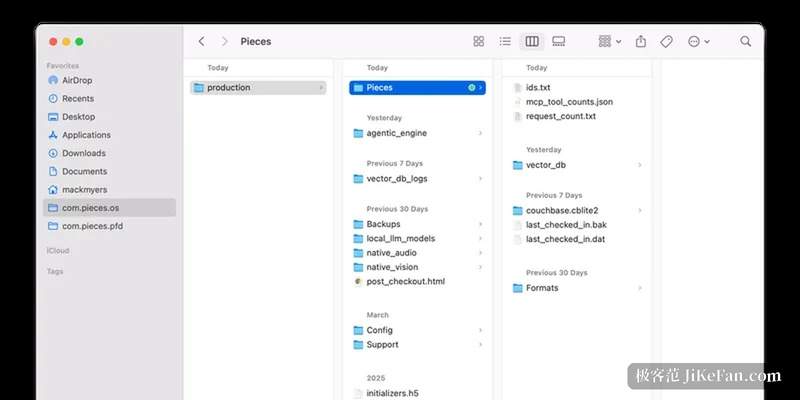Click the Tags sidebar heading

pos(55,271)
